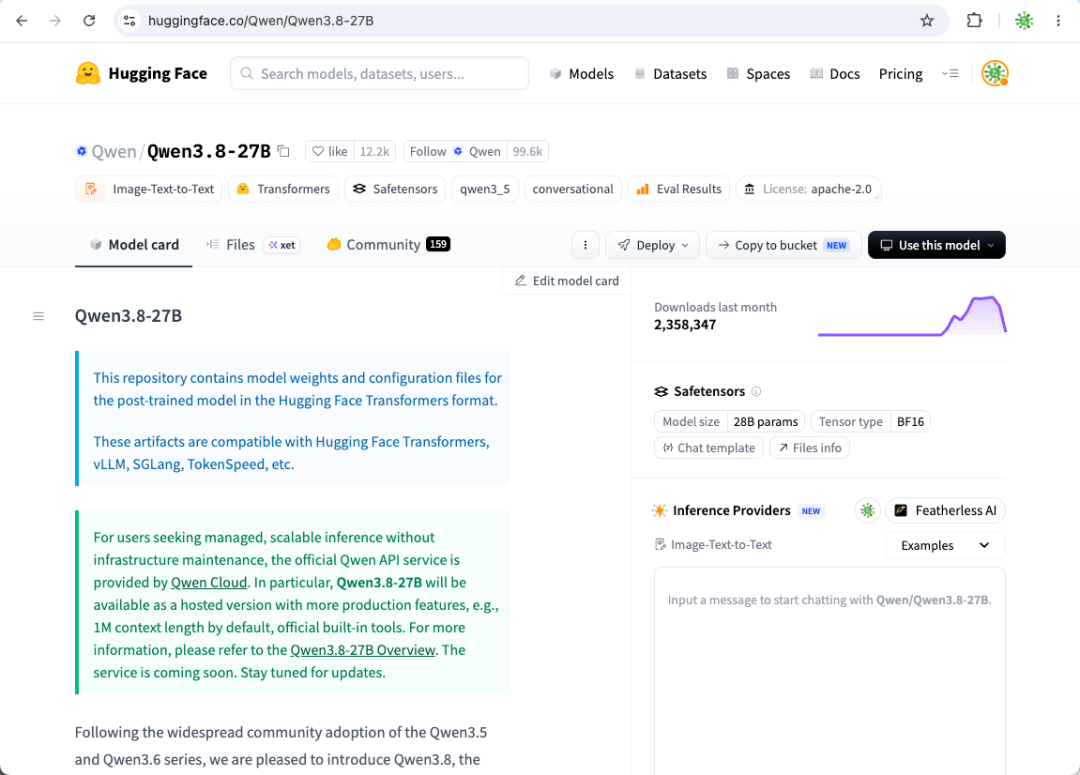The height and width of the screenshot is (775, 1080).
Task: Toggle the table of contents icon
Action: [x=39, y=316]
